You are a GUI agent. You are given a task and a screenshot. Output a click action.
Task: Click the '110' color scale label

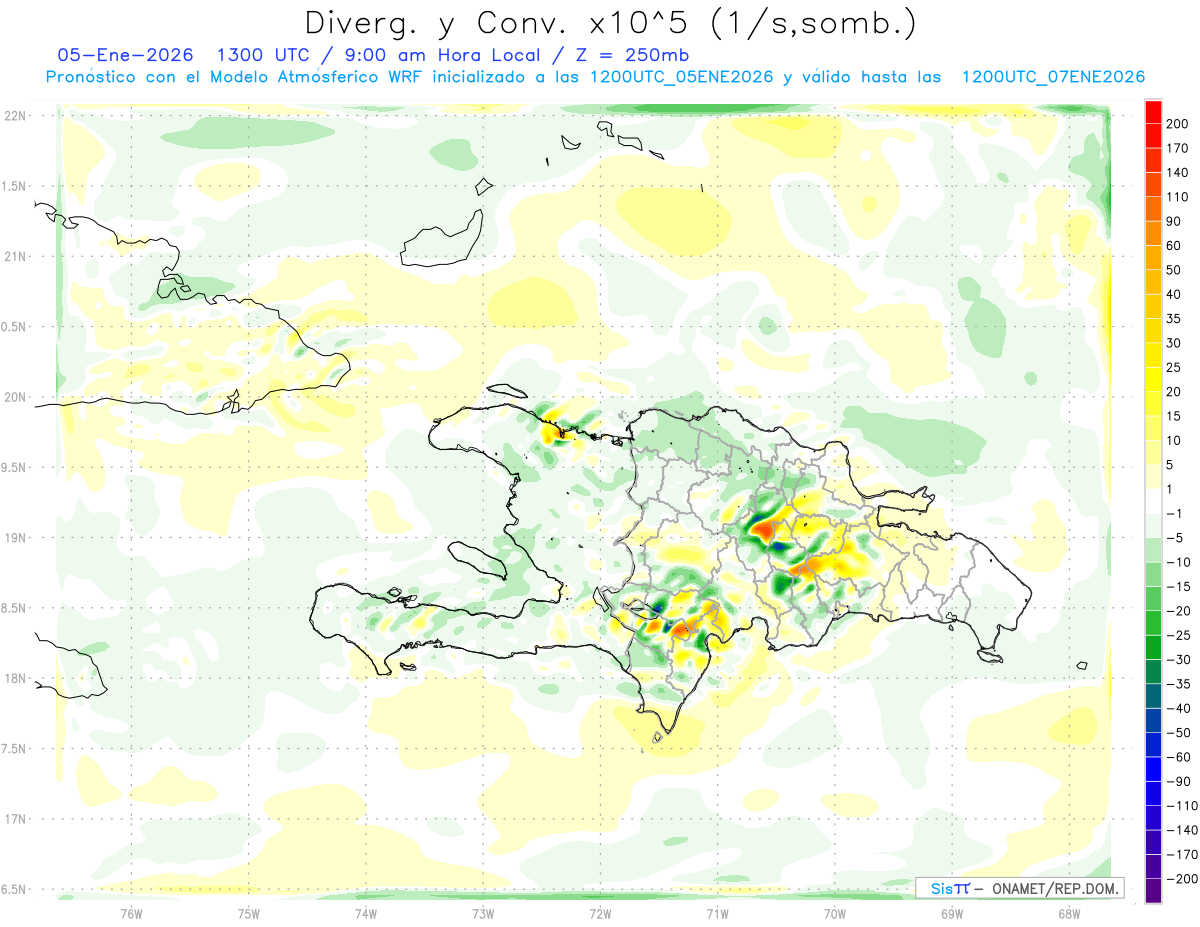(x=1179, y=197)
